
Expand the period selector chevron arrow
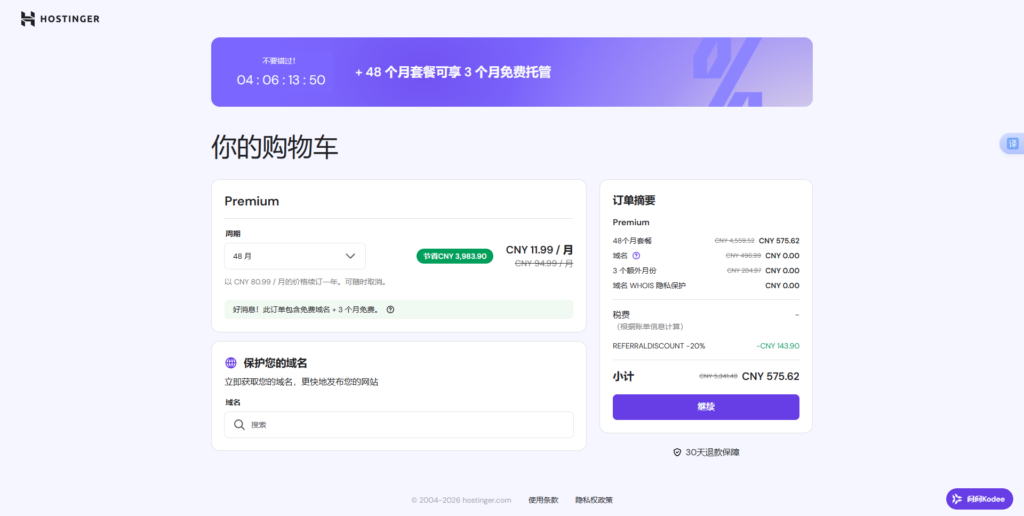coord(350,256)
